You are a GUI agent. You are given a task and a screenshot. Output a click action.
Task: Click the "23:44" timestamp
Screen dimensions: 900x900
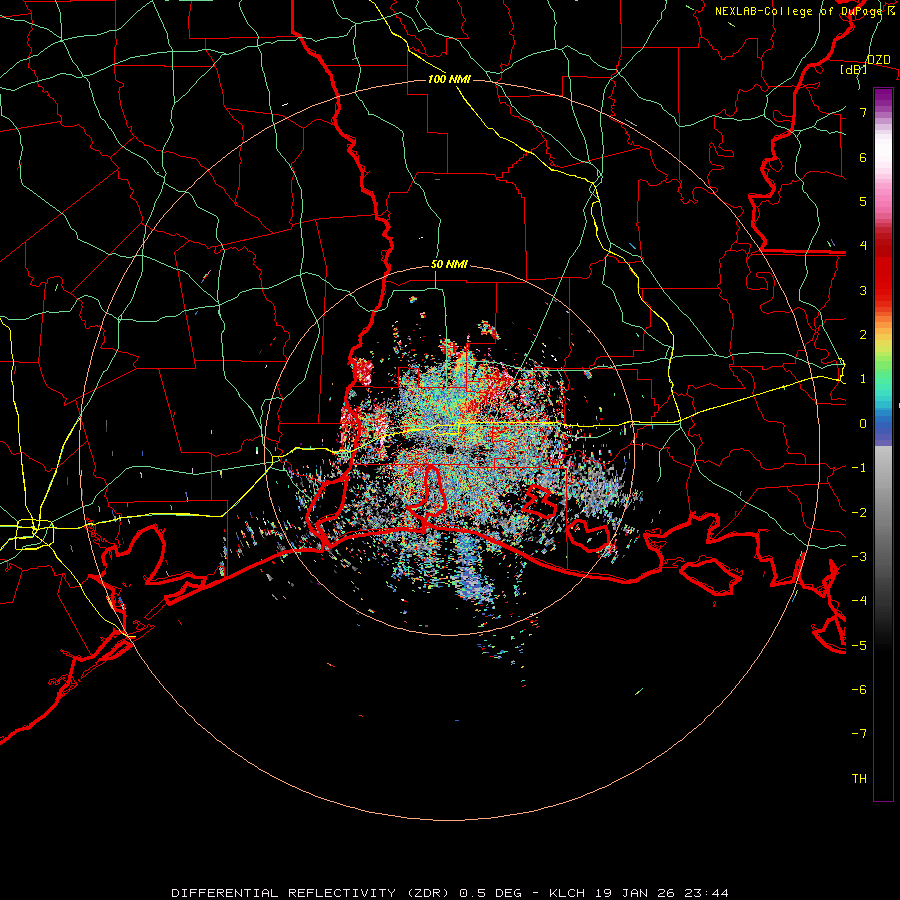point(706,893)
